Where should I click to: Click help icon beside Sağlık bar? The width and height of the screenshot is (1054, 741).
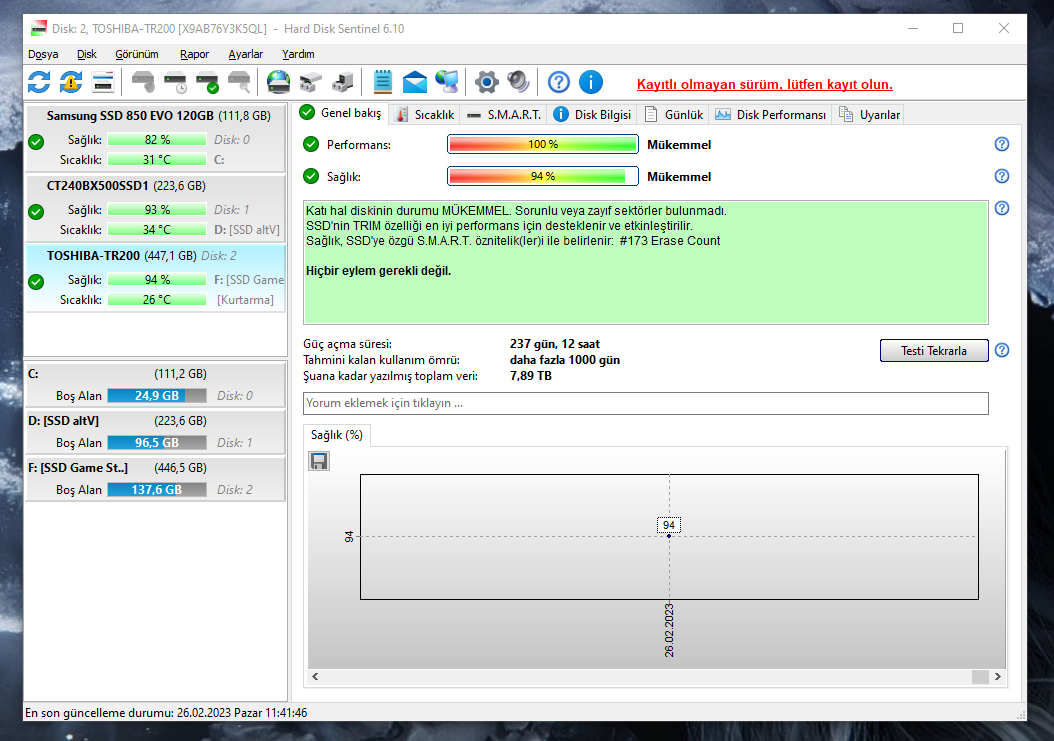(x=1002, y=176)
